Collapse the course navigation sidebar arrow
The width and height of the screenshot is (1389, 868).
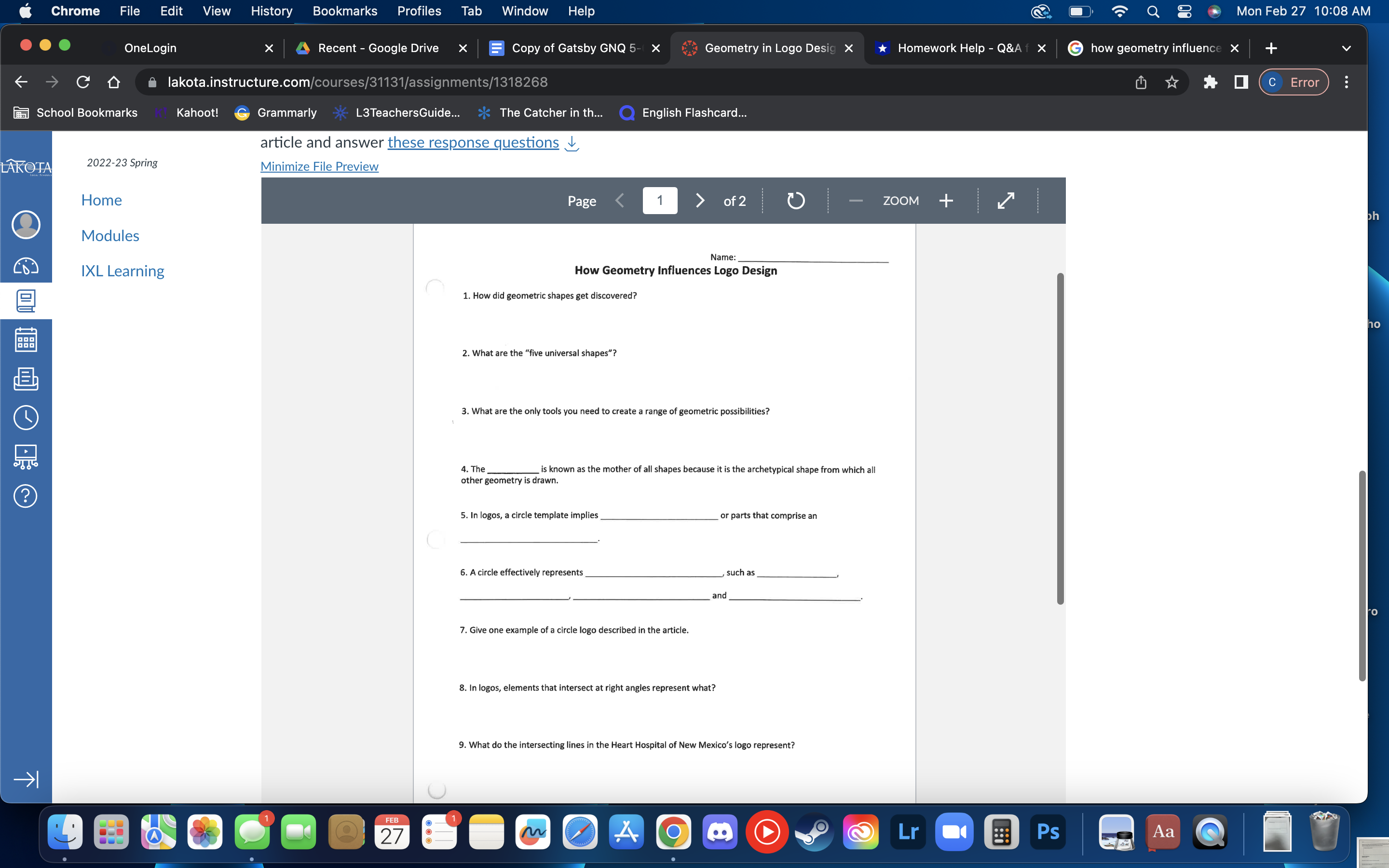coord(25,779)
